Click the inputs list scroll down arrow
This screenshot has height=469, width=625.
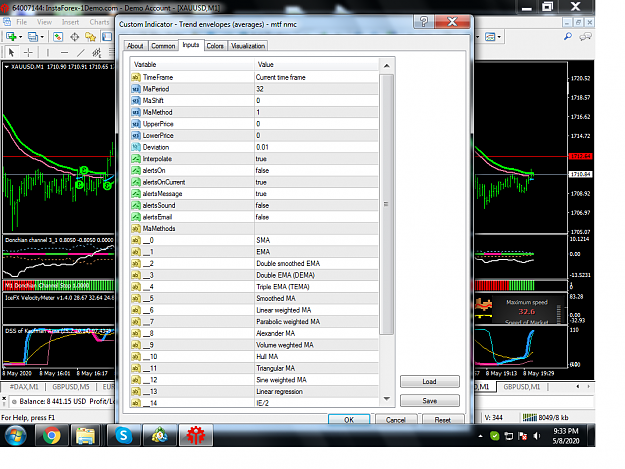click(387, 398)
